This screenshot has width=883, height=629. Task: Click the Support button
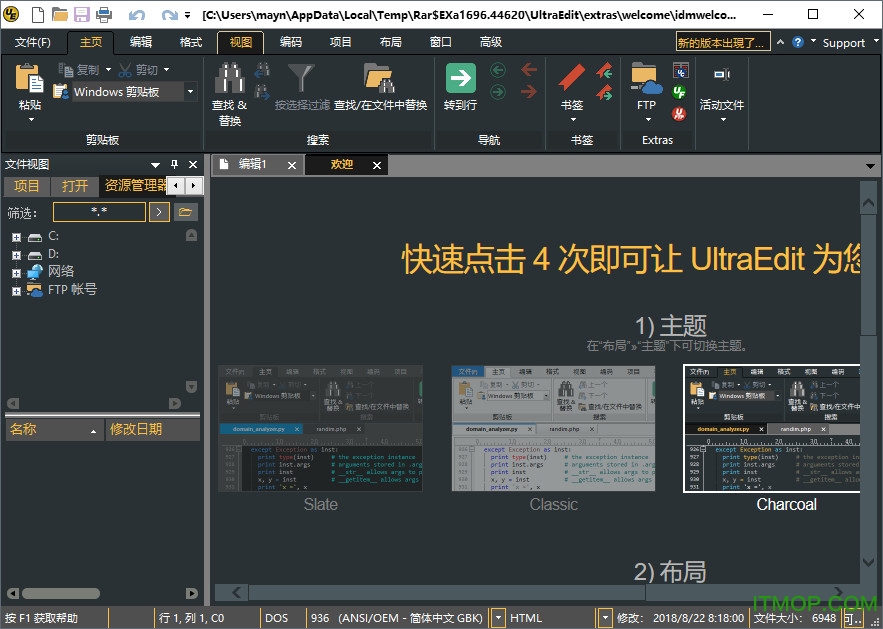(843, 43)
